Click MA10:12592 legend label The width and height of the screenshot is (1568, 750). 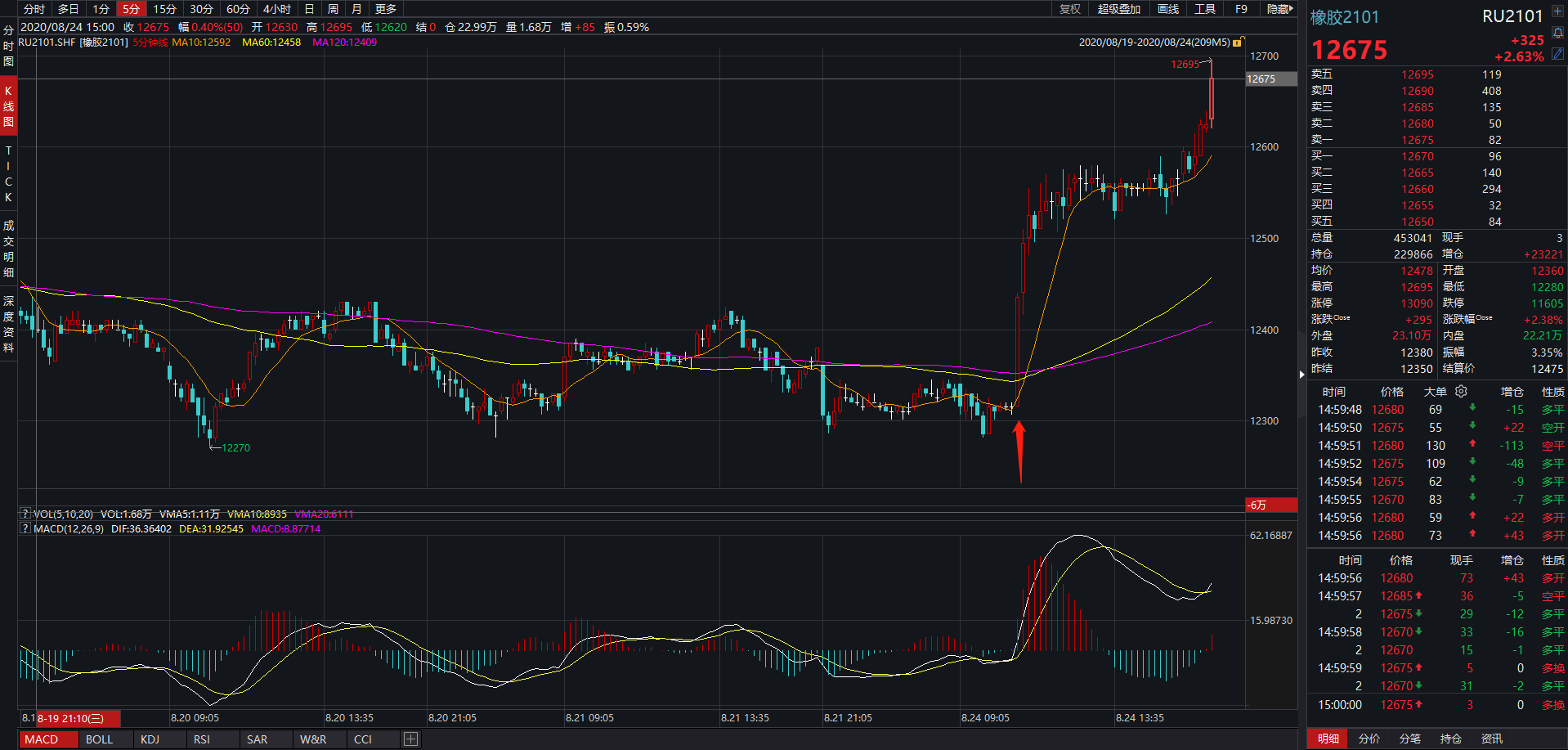click(x=201, y=42)
